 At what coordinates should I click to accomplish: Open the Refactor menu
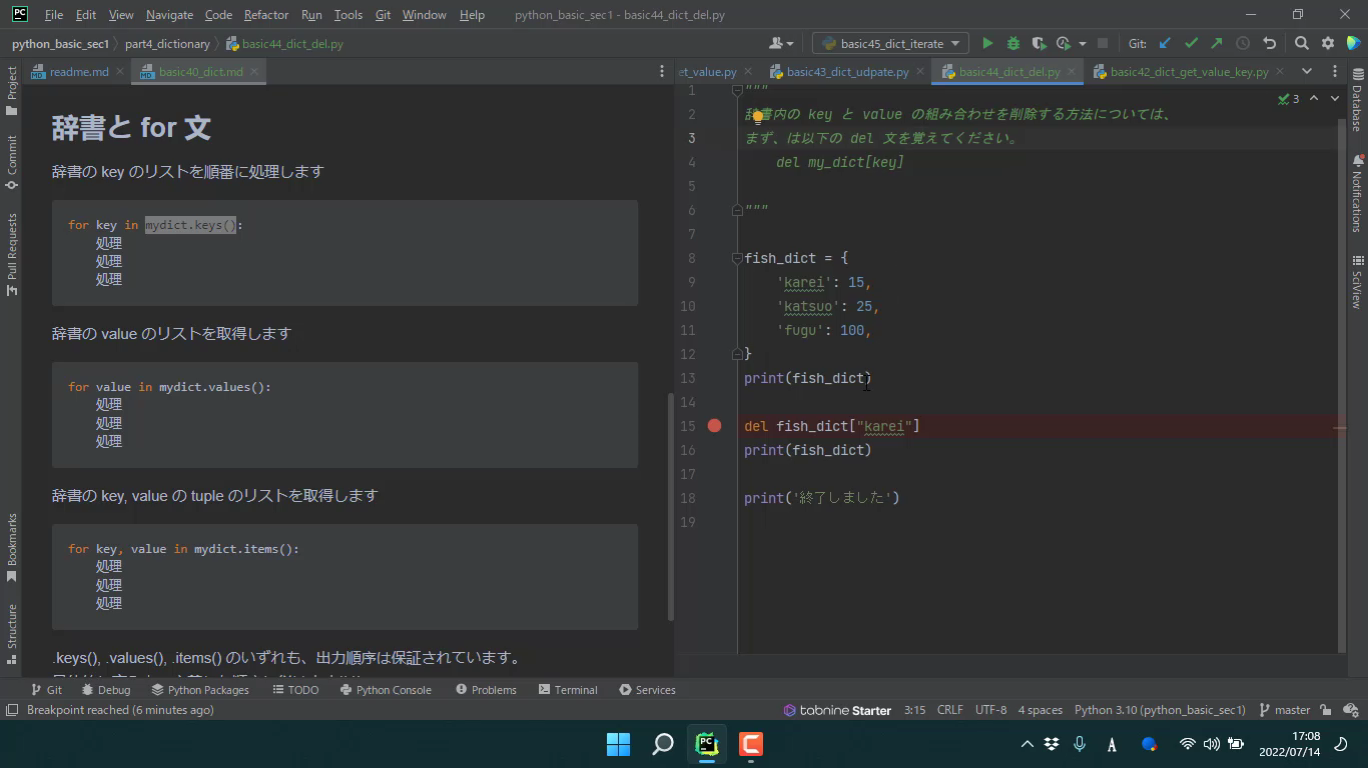click(x=266, y=15)
